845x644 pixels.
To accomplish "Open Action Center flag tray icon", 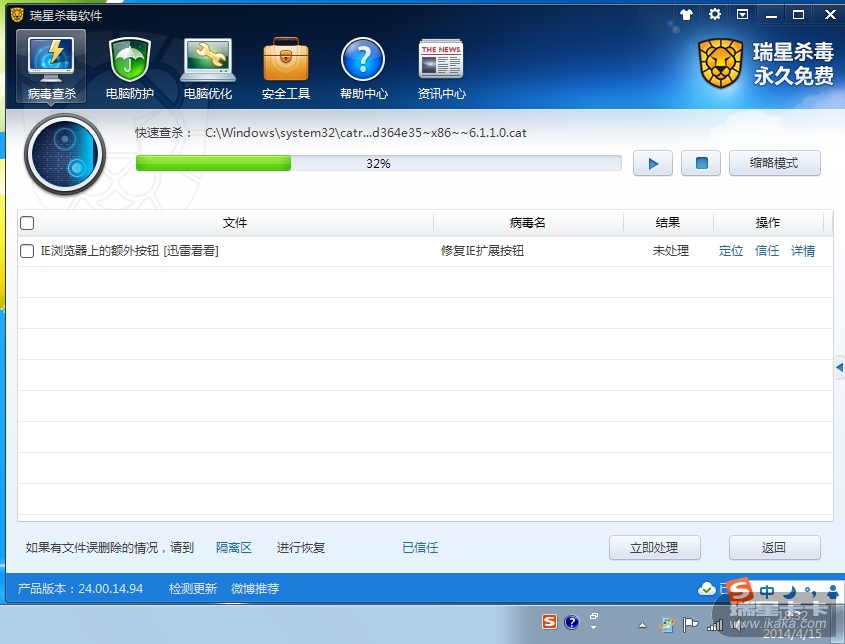I will point(690,625).
